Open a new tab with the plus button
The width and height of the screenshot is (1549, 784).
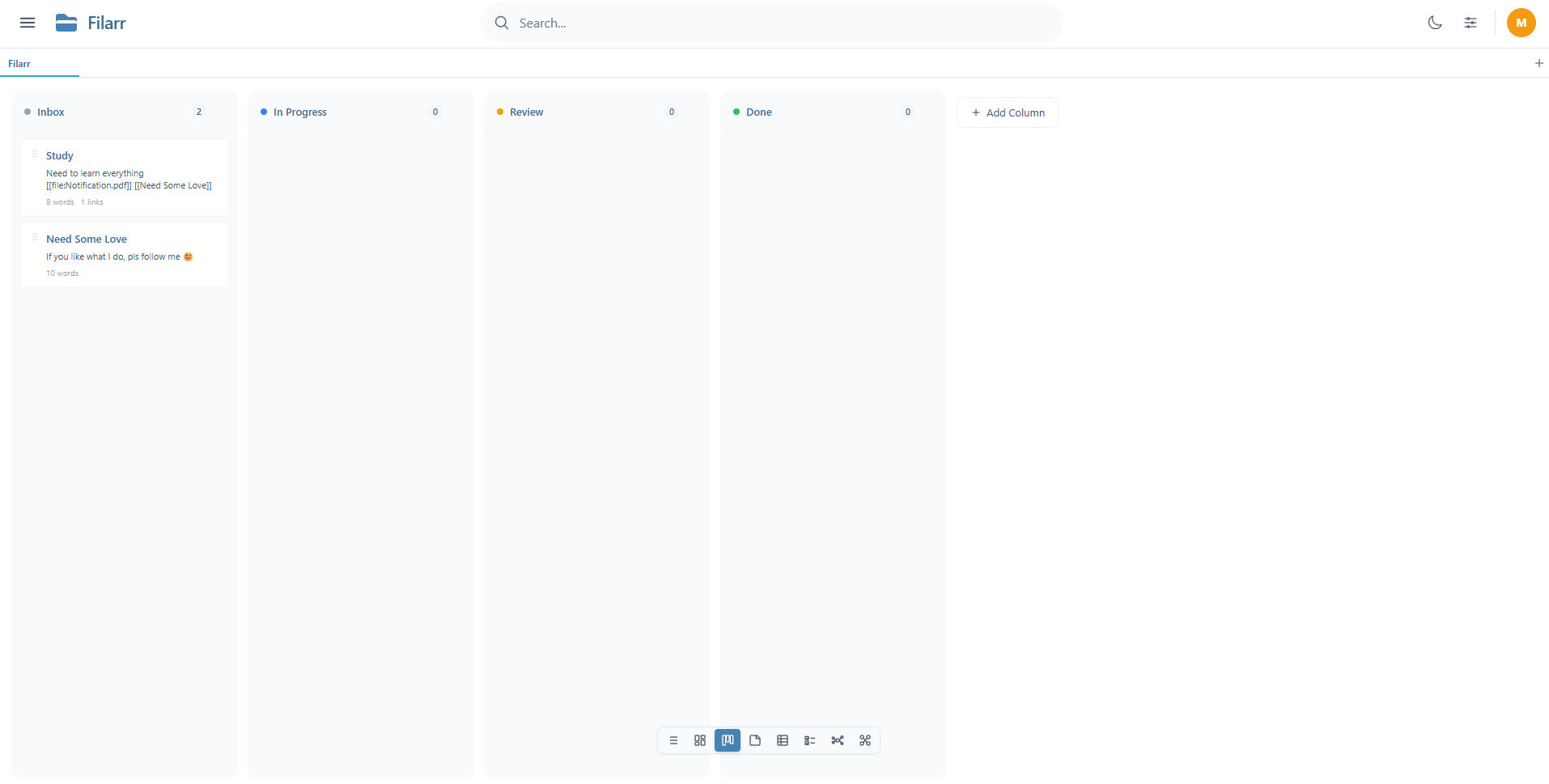pyautogui.click(x=1538, y=63)
